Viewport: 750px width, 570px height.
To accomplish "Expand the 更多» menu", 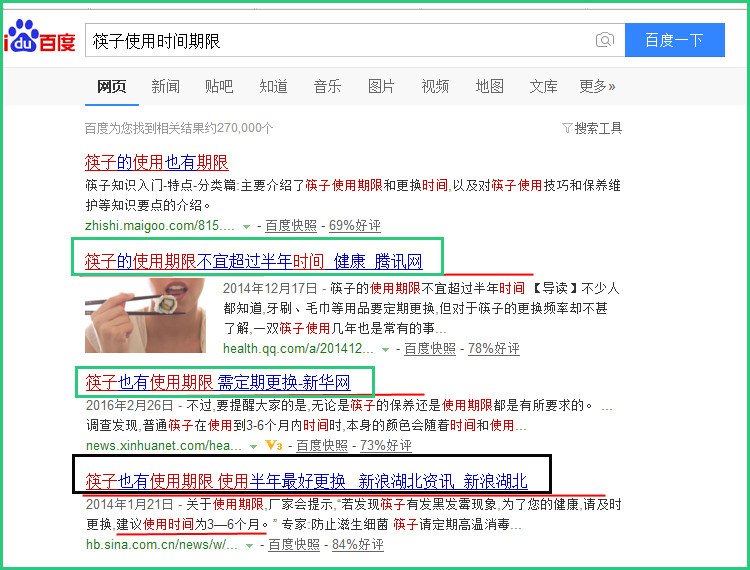I will (x=597, y=86).
